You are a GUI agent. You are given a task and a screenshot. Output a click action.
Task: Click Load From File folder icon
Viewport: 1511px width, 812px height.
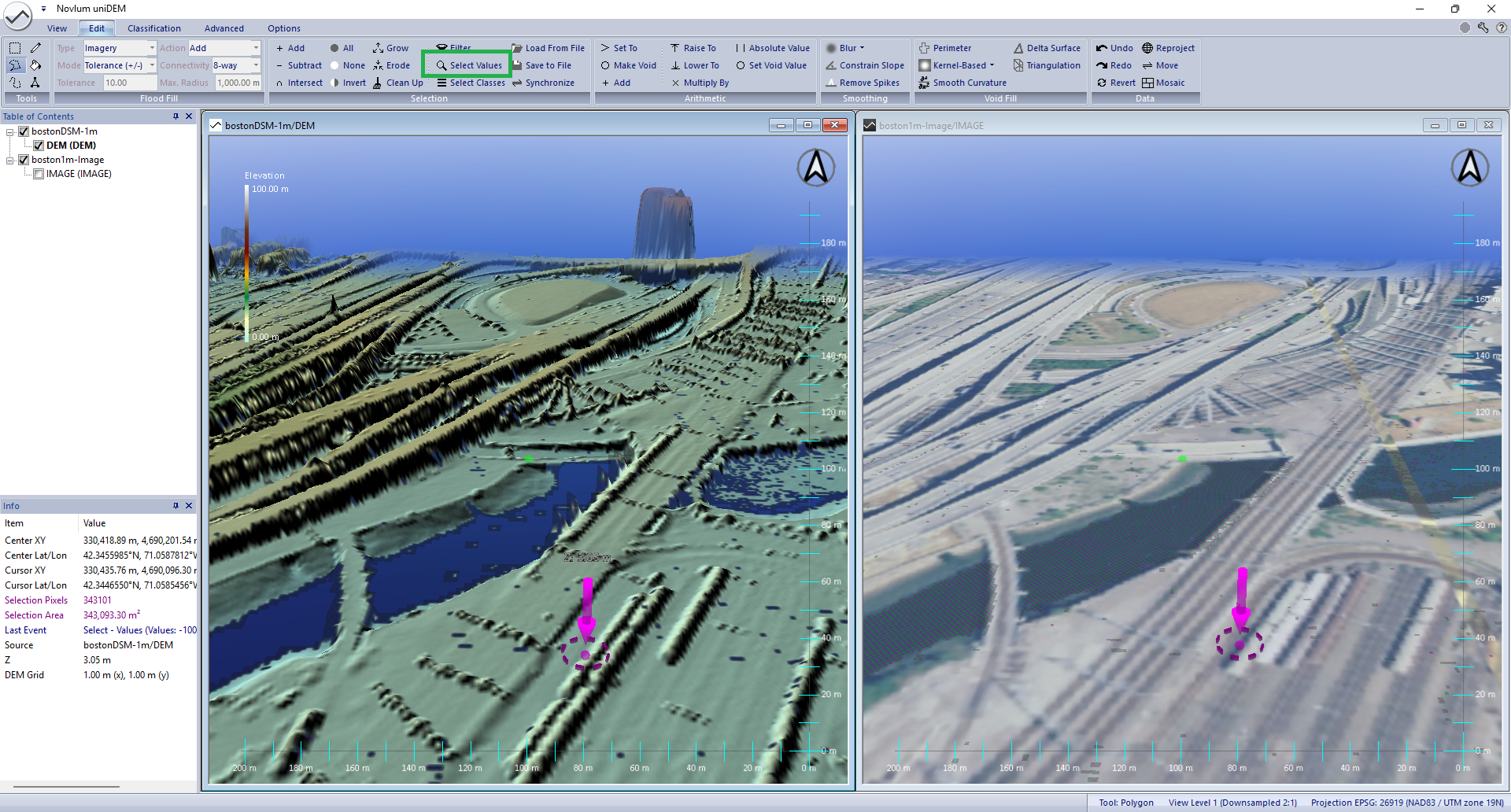click(517, 48)
